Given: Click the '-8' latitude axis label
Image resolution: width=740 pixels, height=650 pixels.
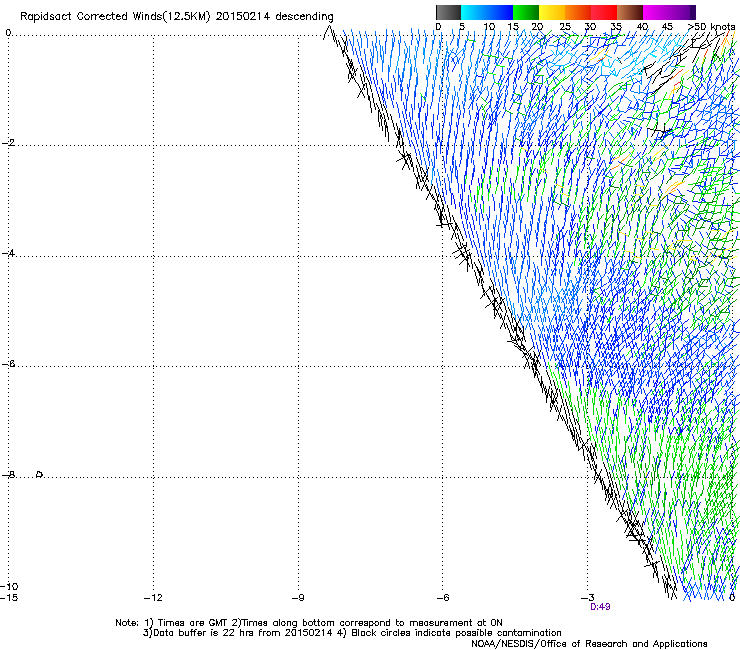Looking at the screenshot, I should 8,474.
